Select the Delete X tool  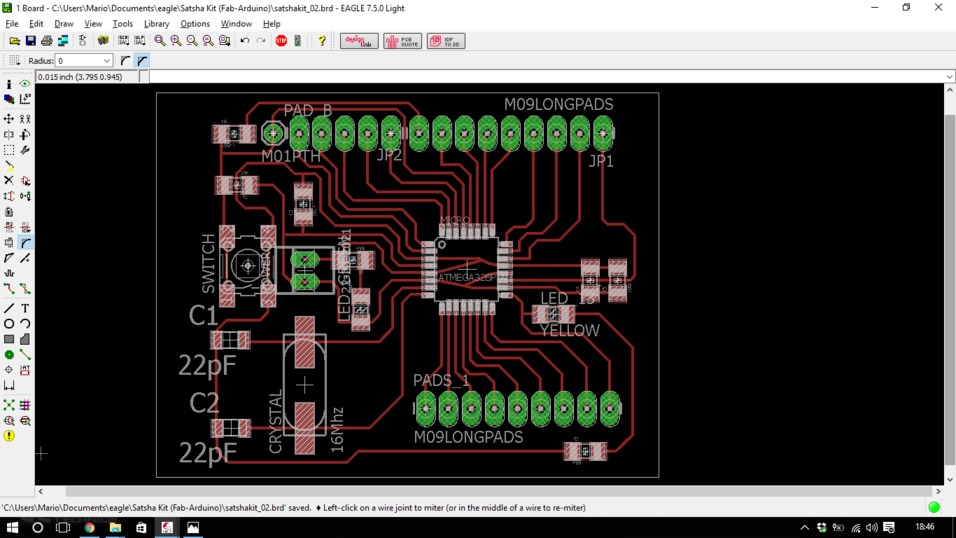tap(9, 181)
